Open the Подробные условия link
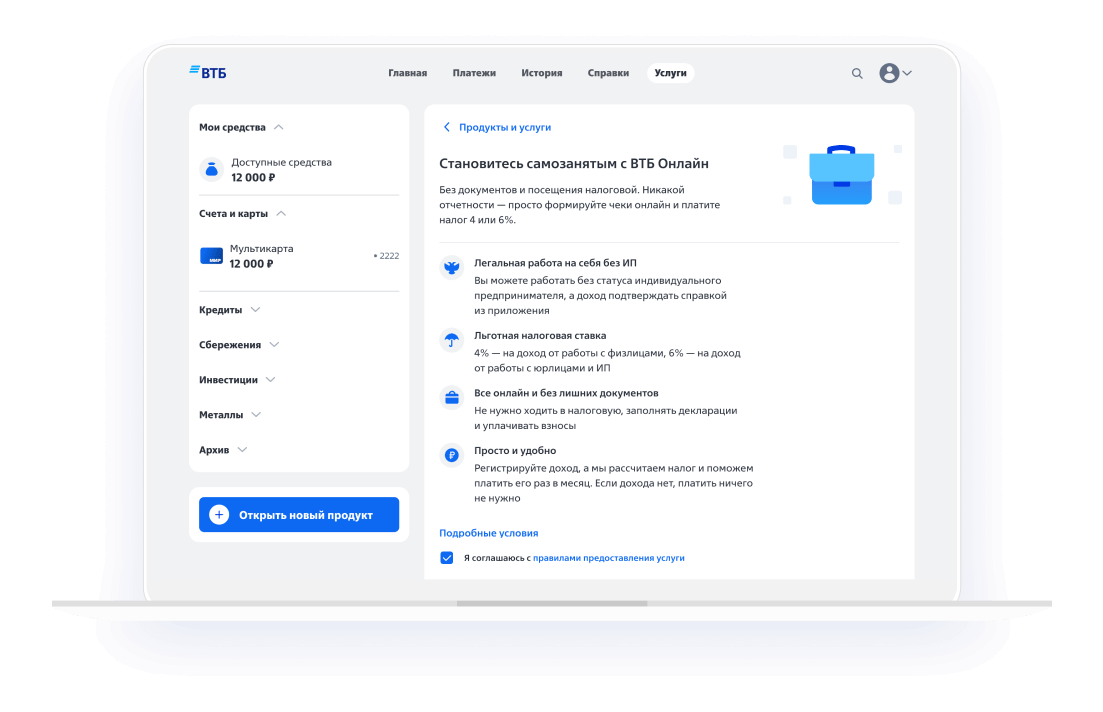This screenshot has height=712, width=1103. 488,533
